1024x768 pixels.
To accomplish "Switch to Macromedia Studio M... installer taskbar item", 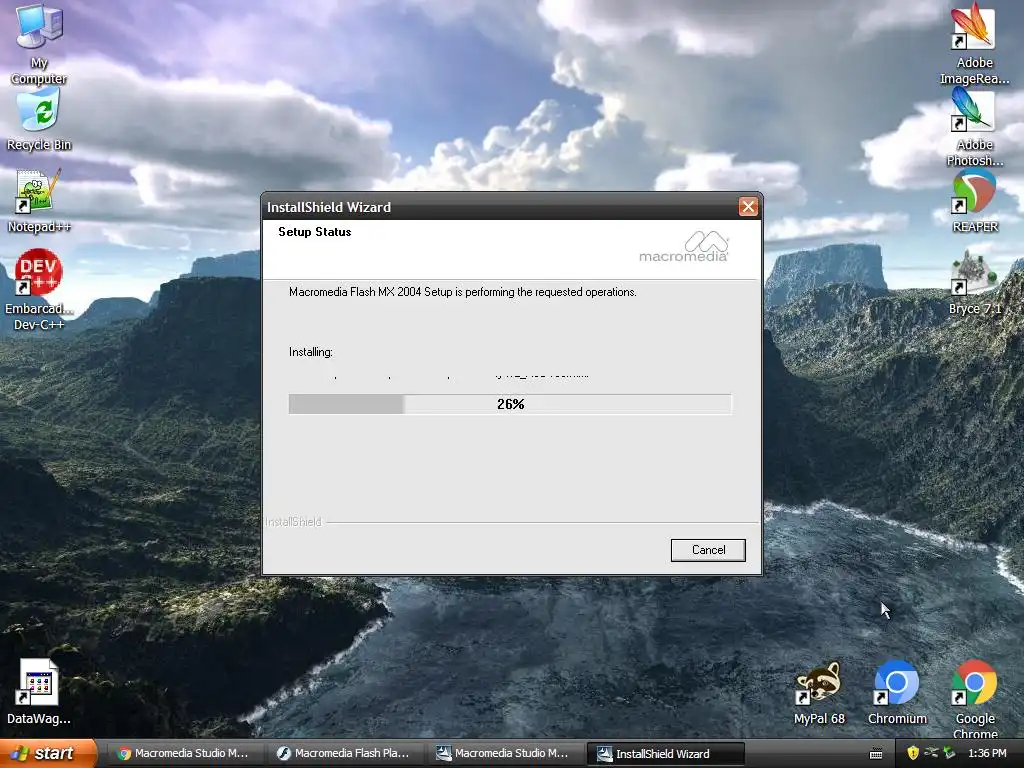I will [x=504, y=754].
